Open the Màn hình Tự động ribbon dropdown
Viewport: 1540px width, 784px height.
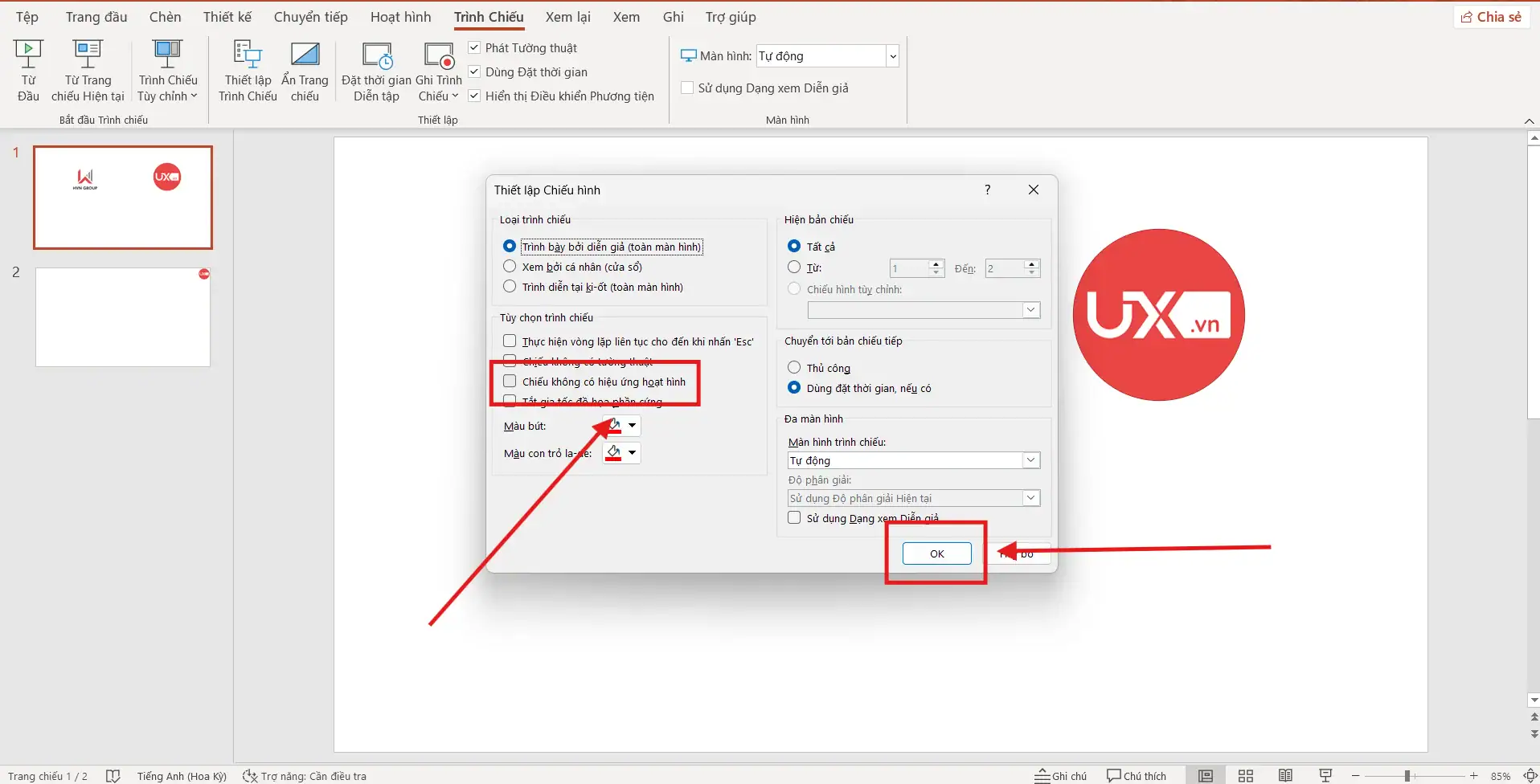point(892,56)
